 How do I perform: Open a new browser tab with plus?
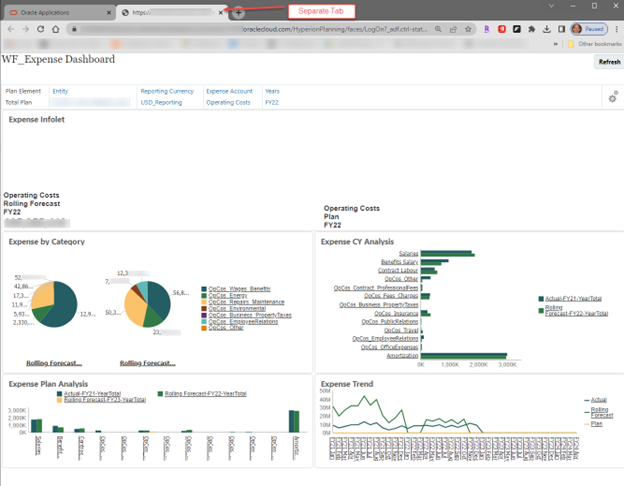(238, 13)
